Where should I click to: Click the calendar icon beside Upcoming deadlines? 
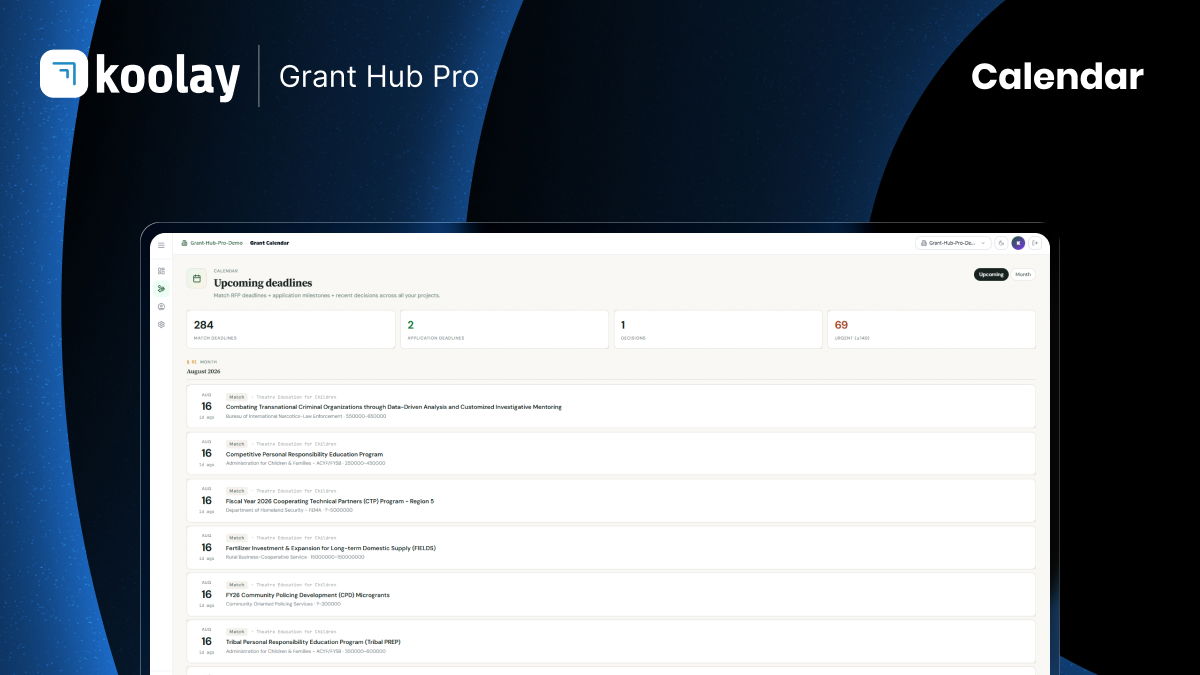[197, 279]
